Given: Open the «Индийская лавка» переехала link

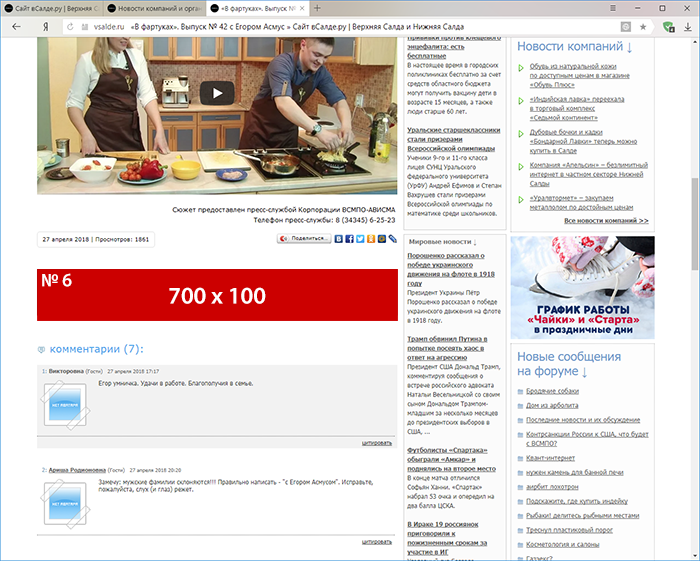Looking at the screenshot, I should pyautogui.click(x=577, y=108).
